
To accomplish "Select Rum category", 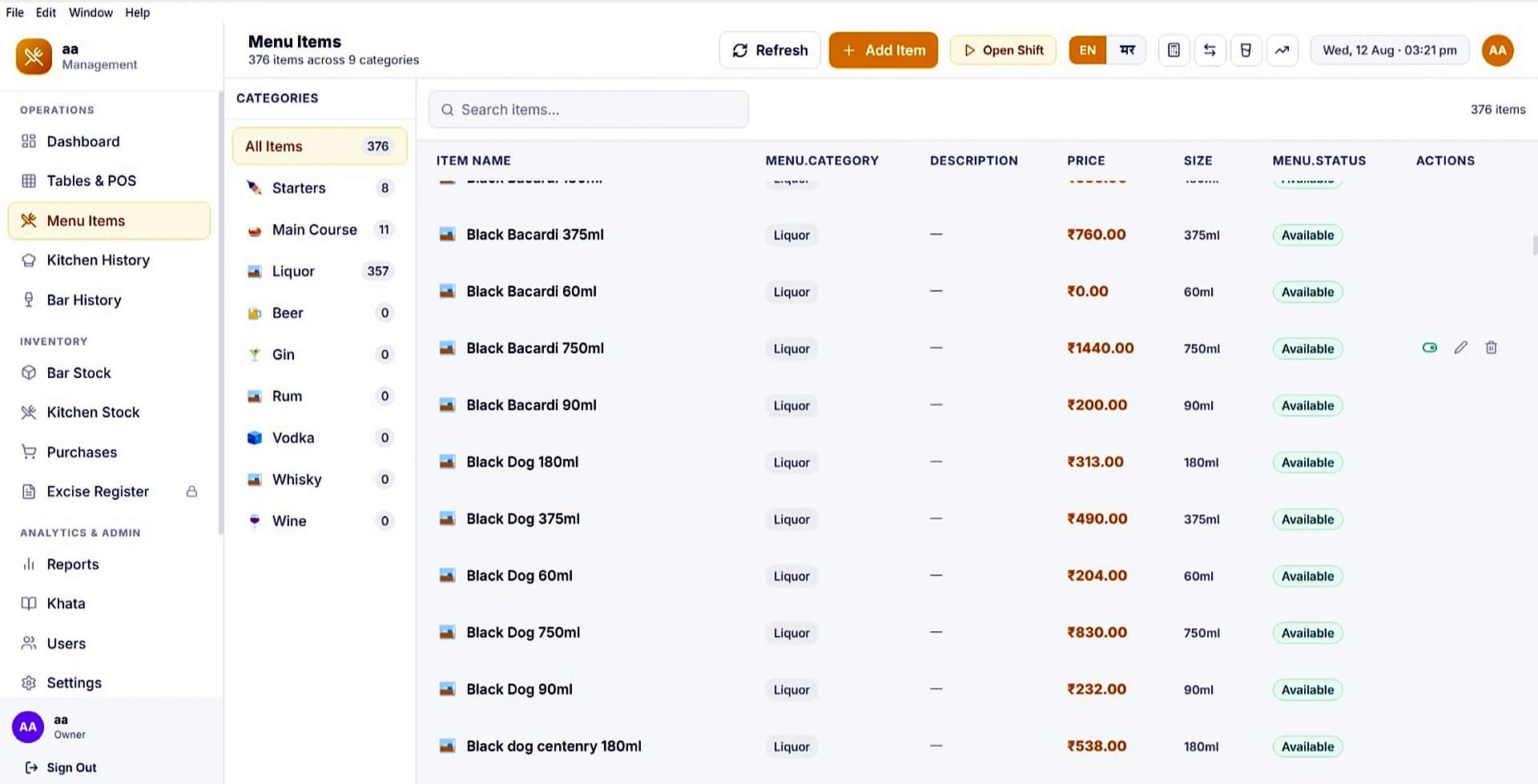I will coord(320,396).
